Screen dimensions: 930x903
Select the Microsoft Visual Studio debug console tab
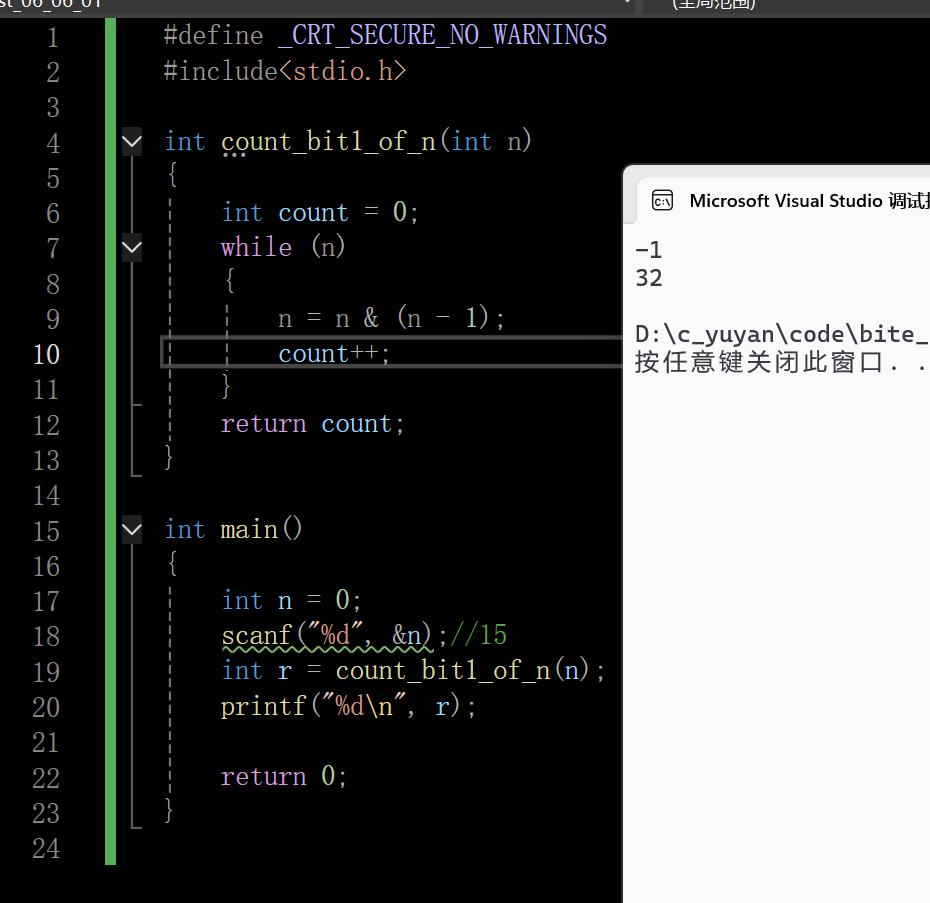[783, 201]
